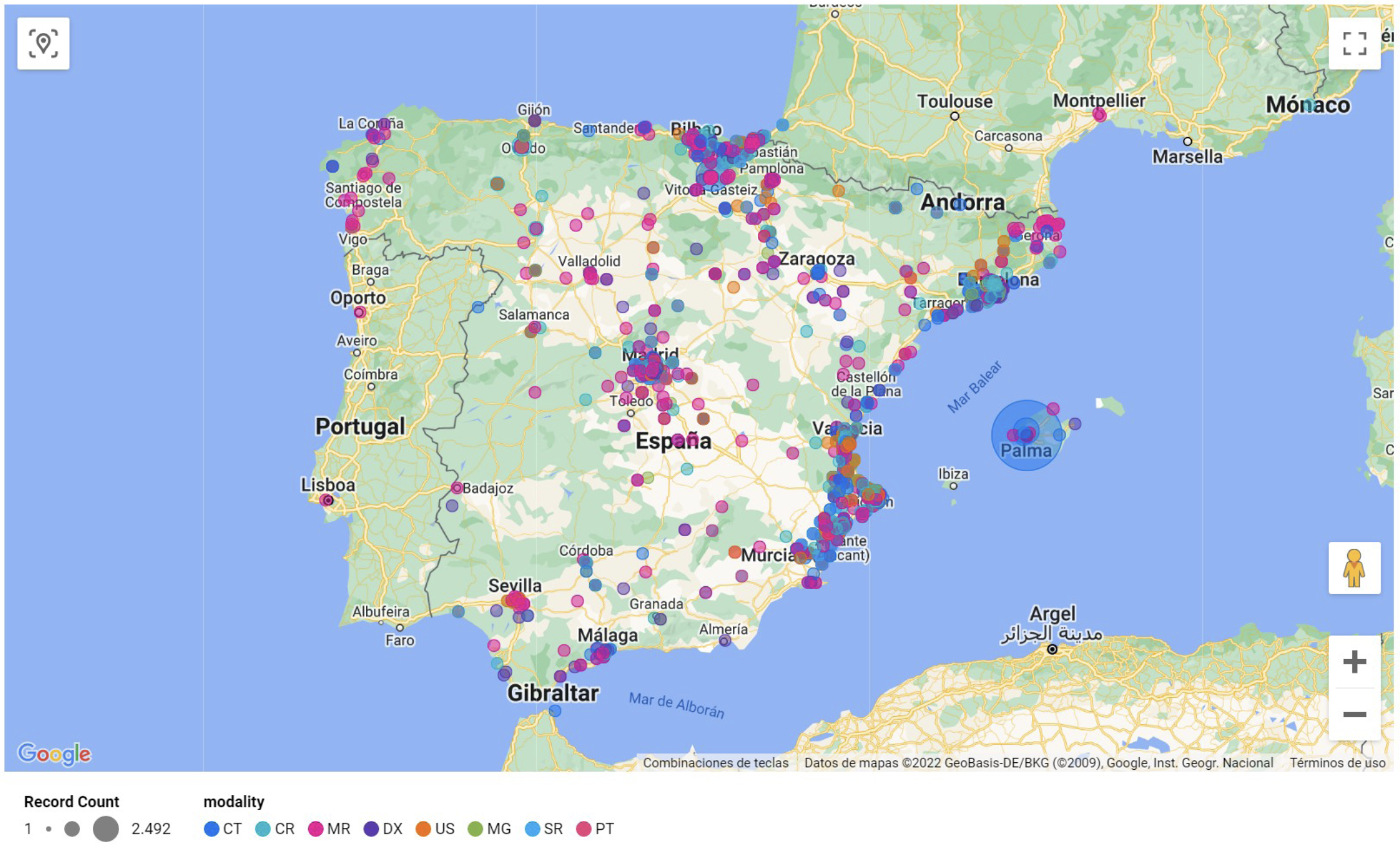Select the MG modality legend entry
The width and height of the screenshot is (1400, 853).
tap(489, 829)
